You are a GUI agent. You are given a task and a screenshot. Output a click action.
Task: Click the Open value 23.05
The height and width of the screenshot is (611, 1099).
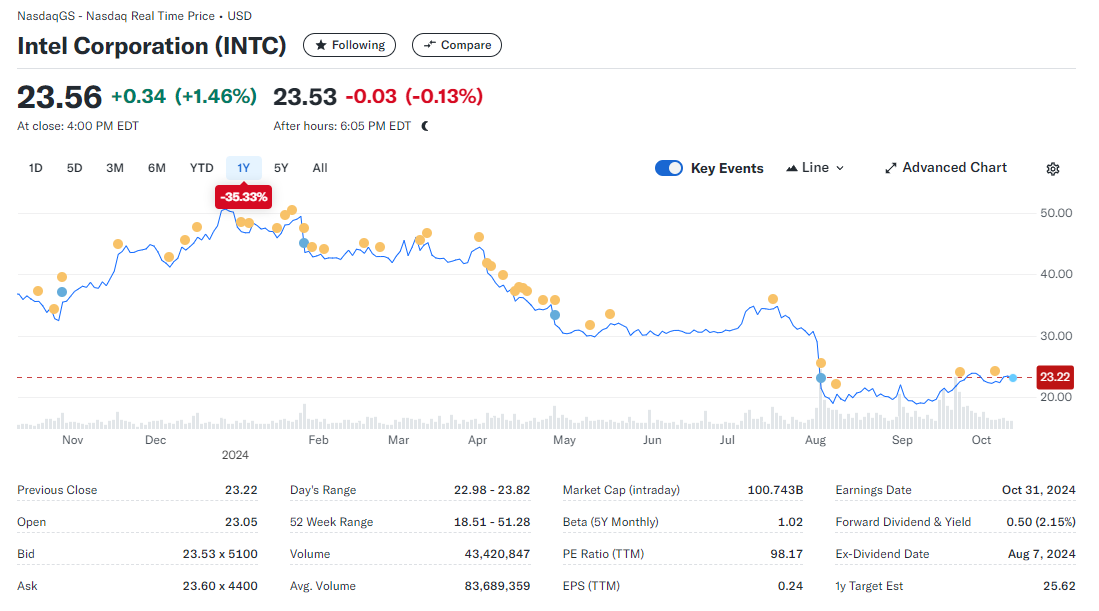point(241,522)
